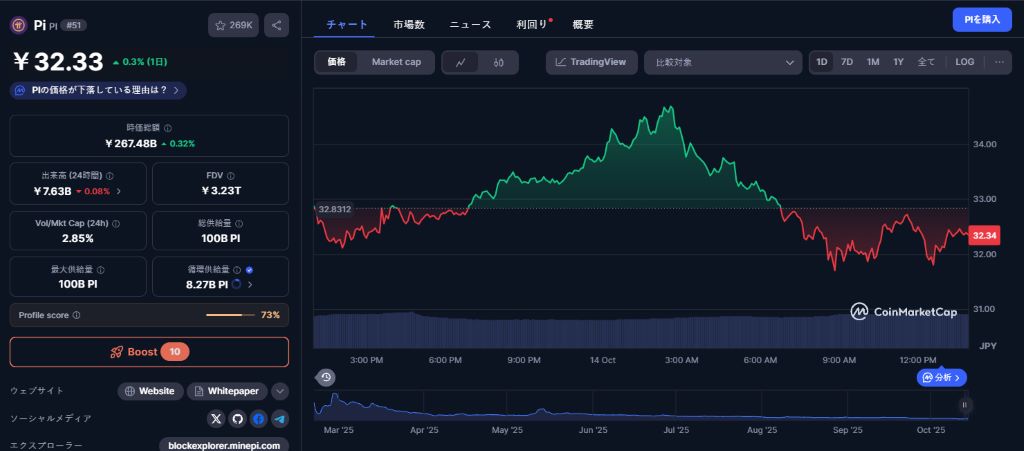Select the line chart view icon
This screenshot has height=451, width=1024.
460,62
